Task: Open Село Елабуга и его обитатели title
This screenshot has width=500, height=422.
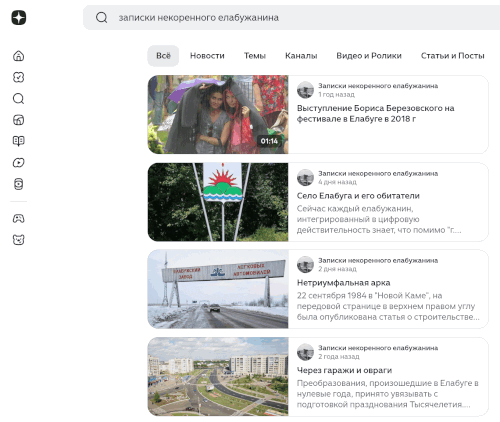Action: (358, 196)
